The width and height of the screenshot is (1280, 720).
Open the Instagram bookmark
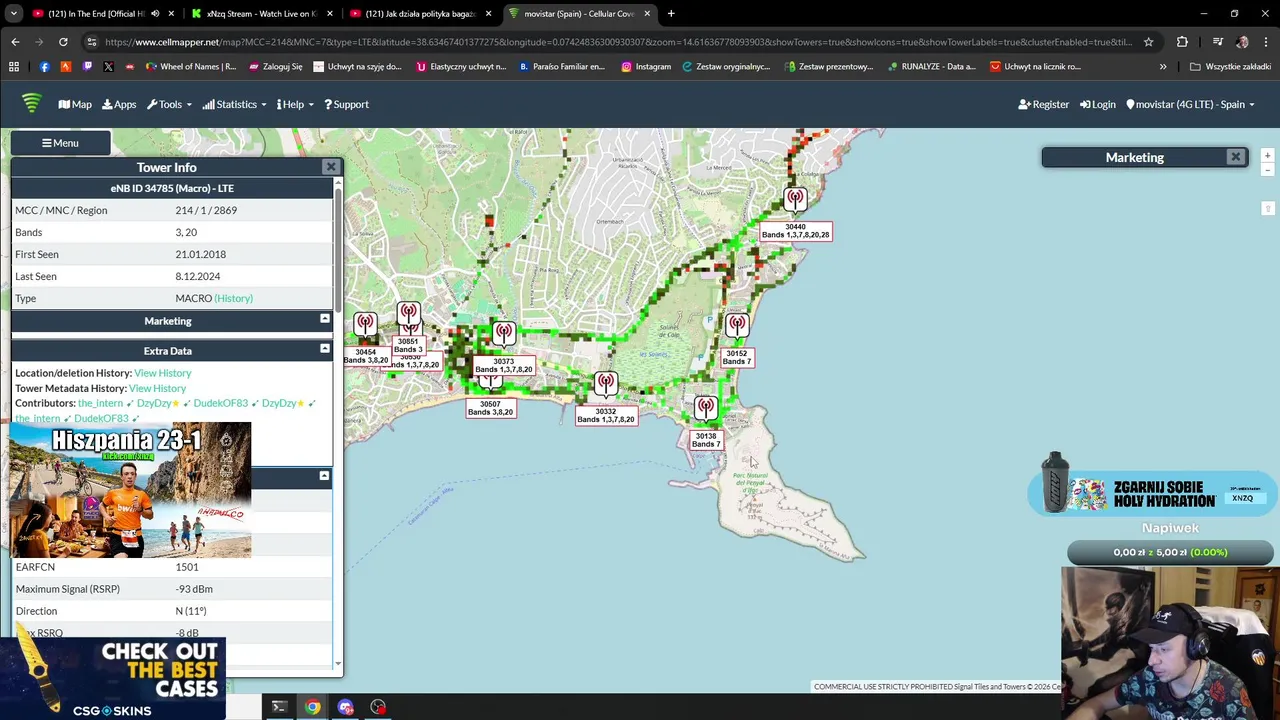pyautogui.click(x=646, y=67)
